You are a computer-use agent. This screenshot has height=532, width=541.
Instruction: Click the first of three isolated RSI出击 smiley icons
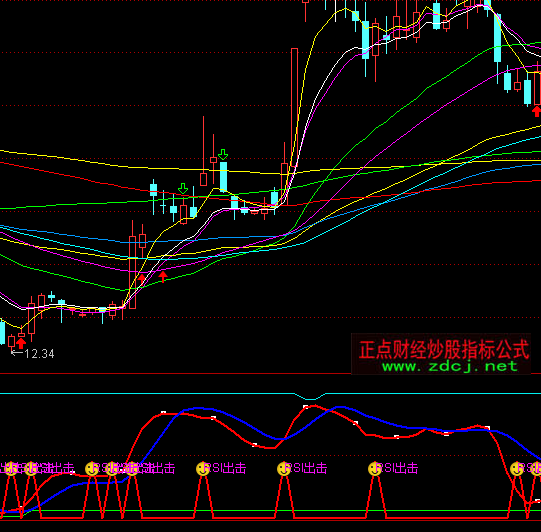(203, 469)
